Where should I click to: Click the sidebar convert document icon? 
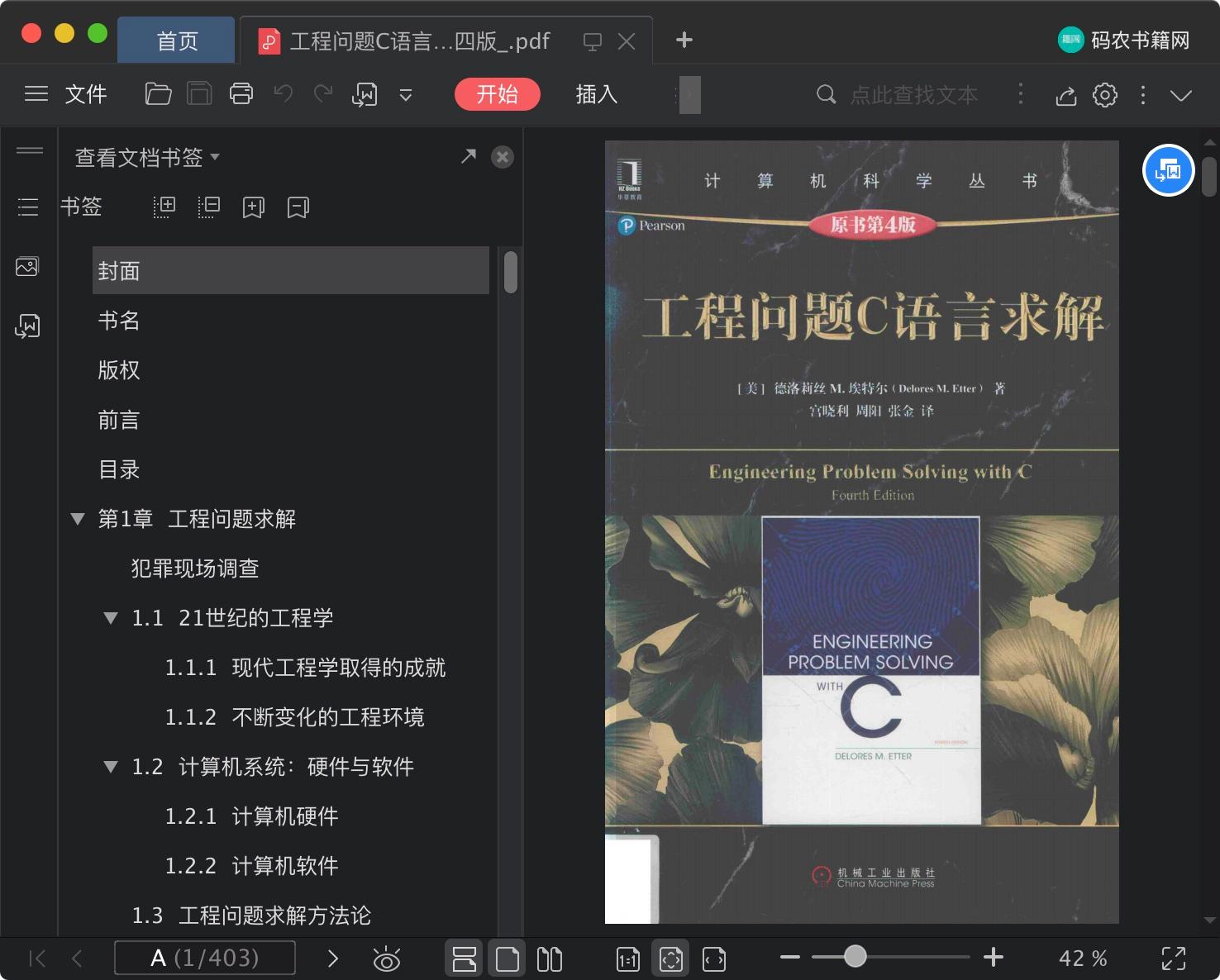pyautogui.click(x=27, y=326)
